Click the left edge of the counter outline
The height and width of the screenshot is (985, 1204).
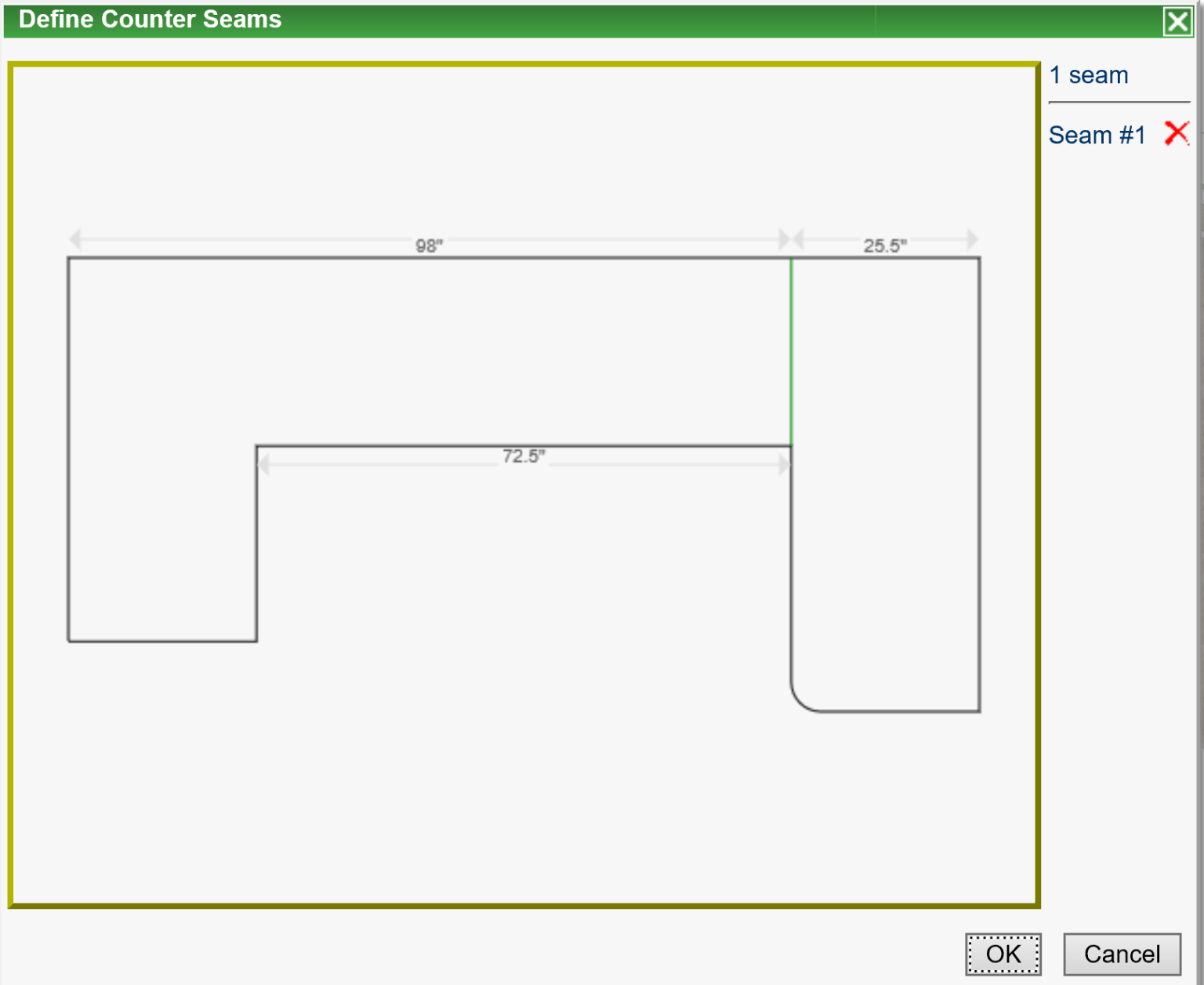tap(68, 447)
